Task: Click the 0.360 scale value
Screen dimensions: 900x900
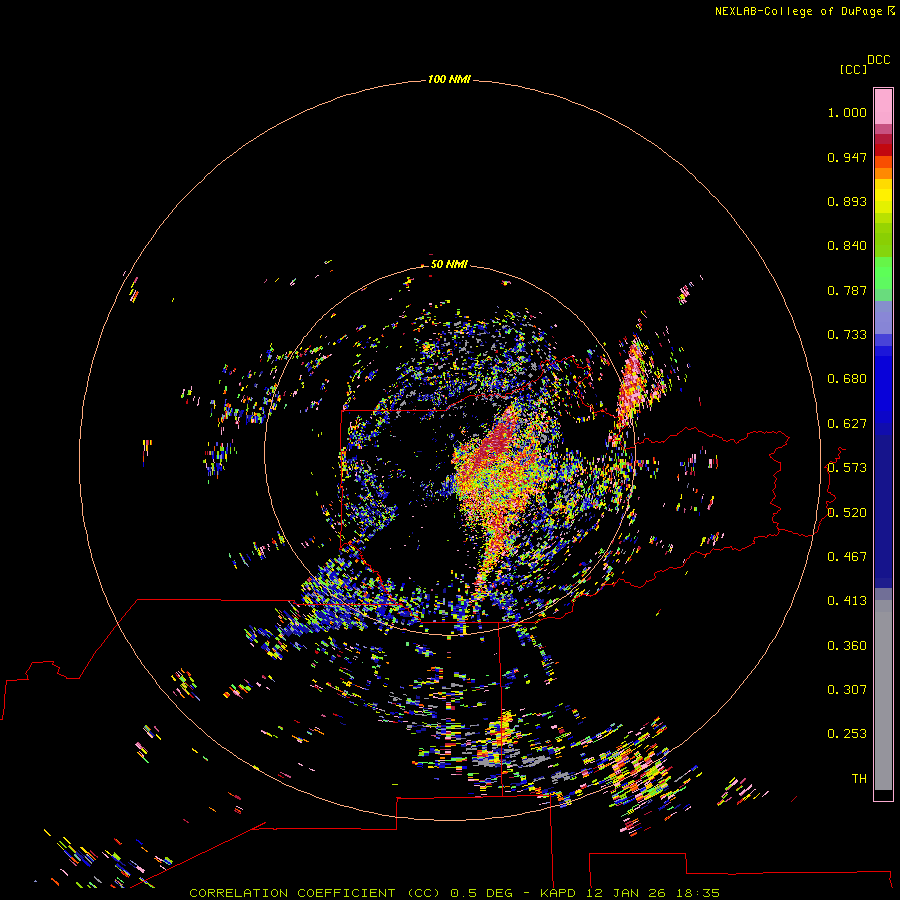Action: point(847,646)
